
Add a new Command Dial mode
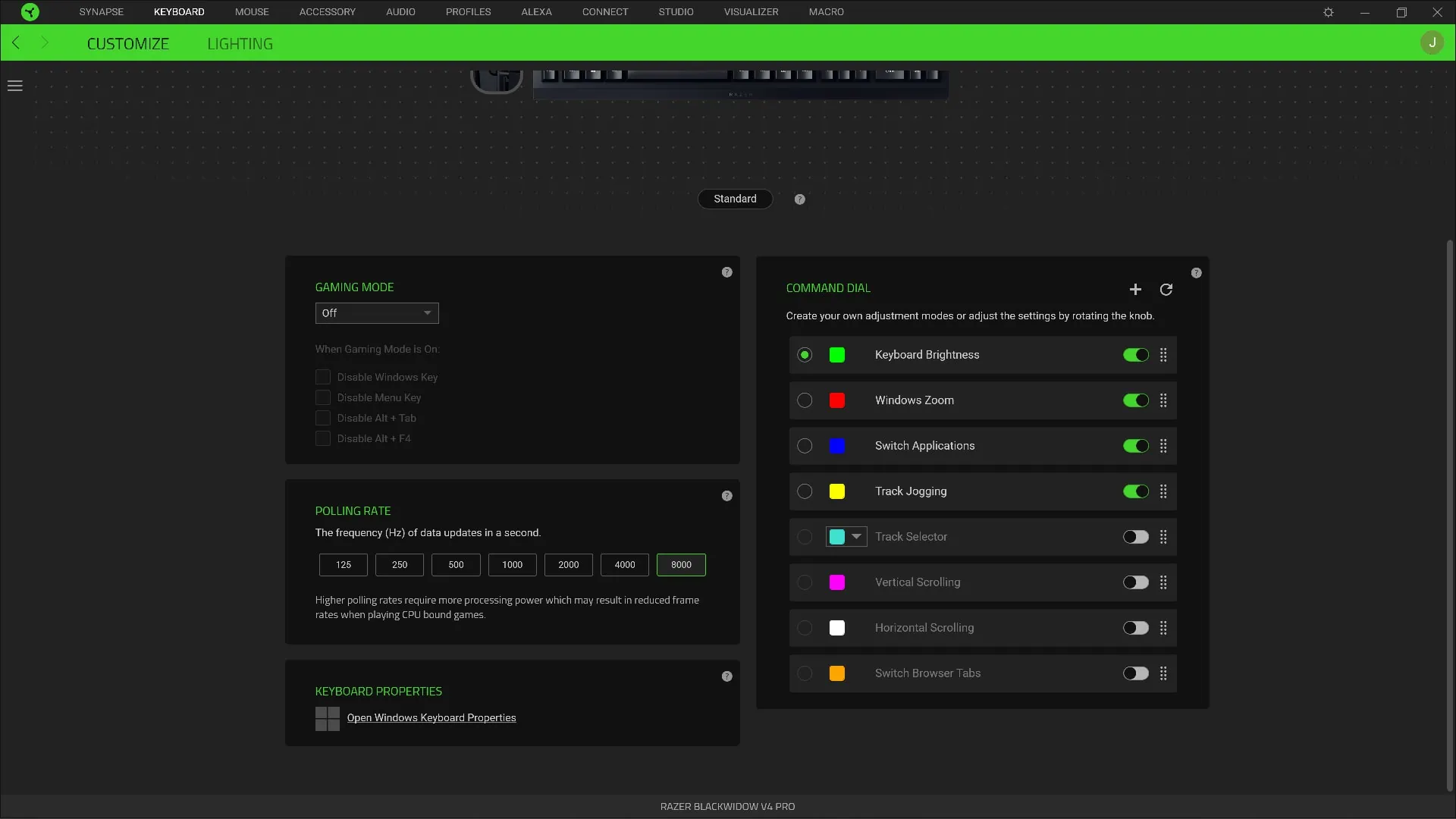1134,289
